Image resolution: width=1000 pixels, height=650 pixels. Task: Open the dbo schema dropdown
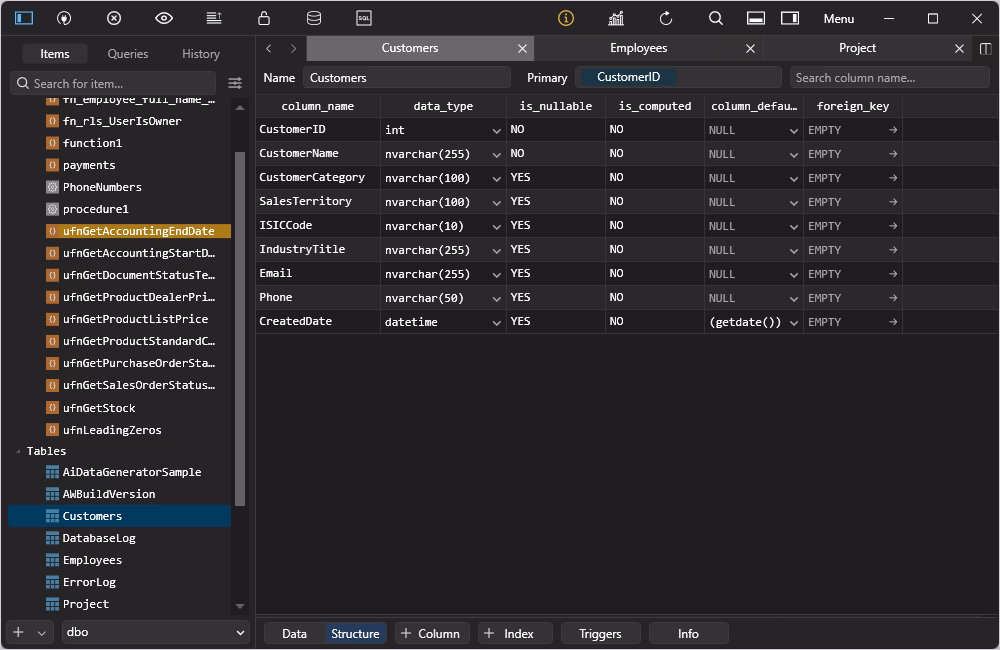pos(155,632)
